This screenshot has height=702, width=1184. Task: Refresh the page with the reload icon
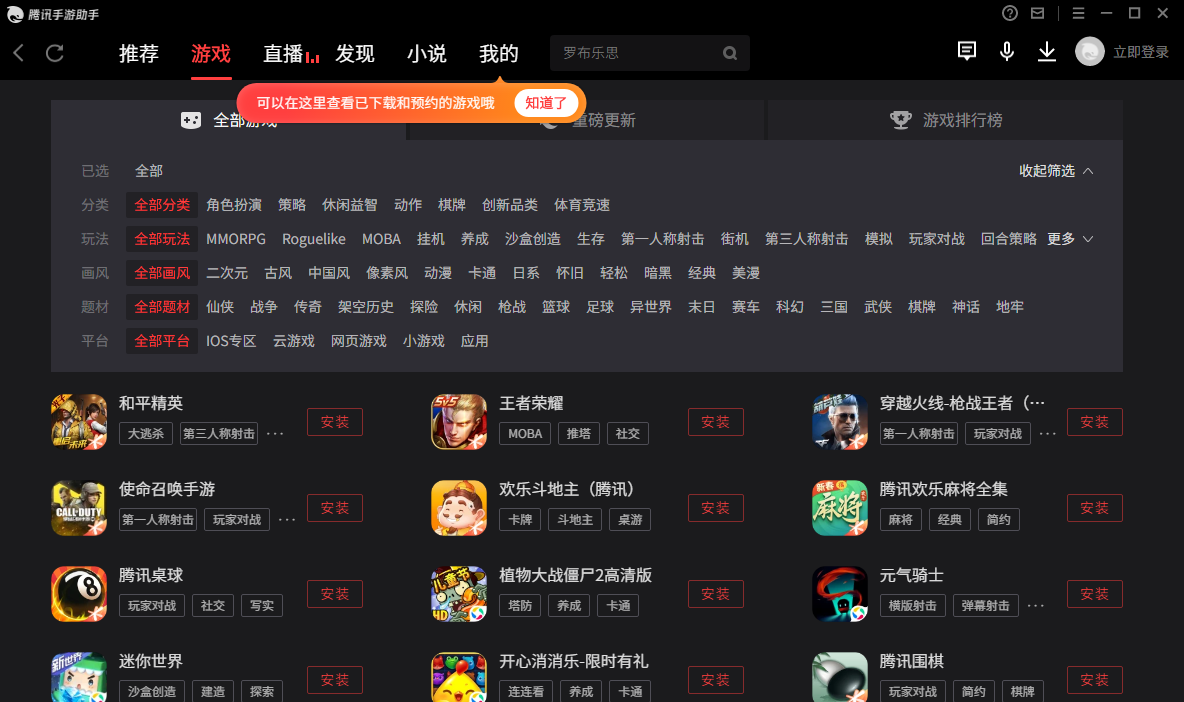pos(54,53)
